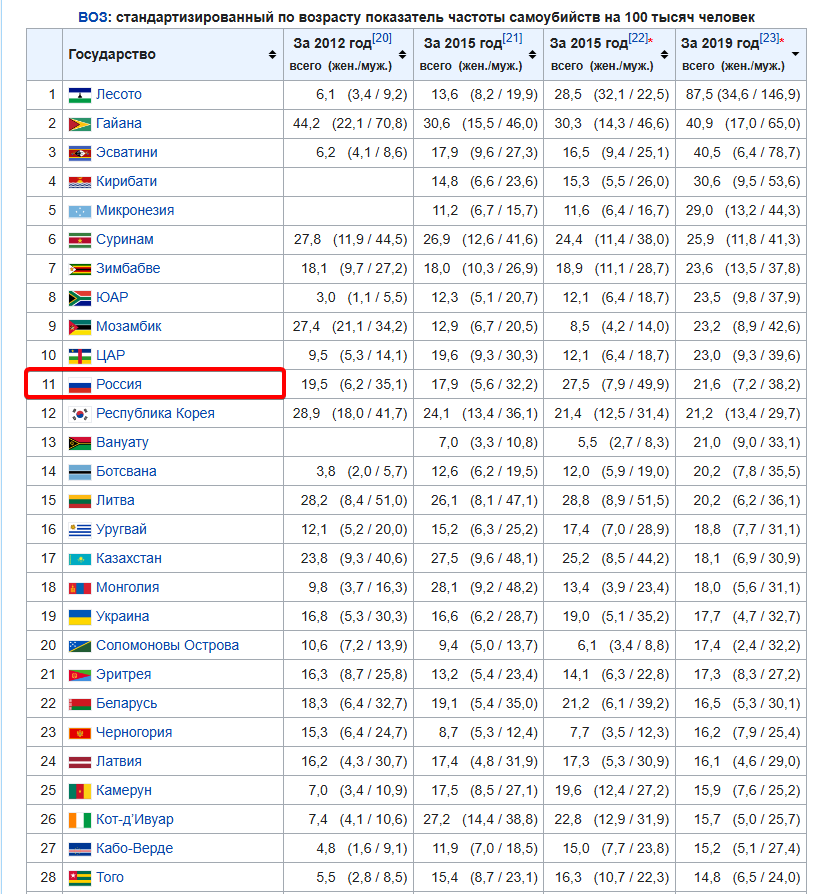This screenshot has height=894, width=822.
Task: Open the Россия link
Action: click(119, 384)
